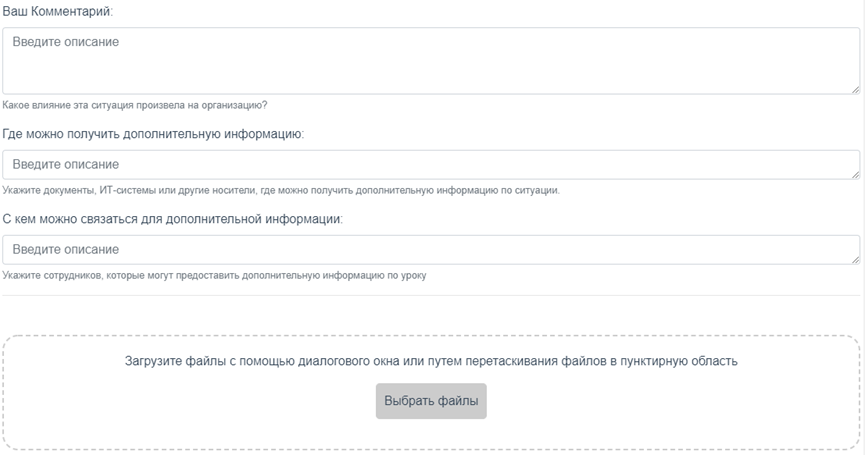Click the horizontal divider above upload area
865x455 pixels.
(431, 296)
